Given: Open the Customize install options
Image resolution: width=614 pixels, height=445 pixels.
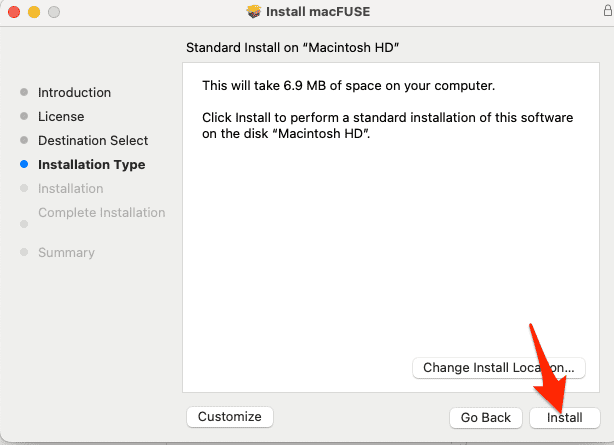Looking at the screenshot, I should click(x=229, y=416).
